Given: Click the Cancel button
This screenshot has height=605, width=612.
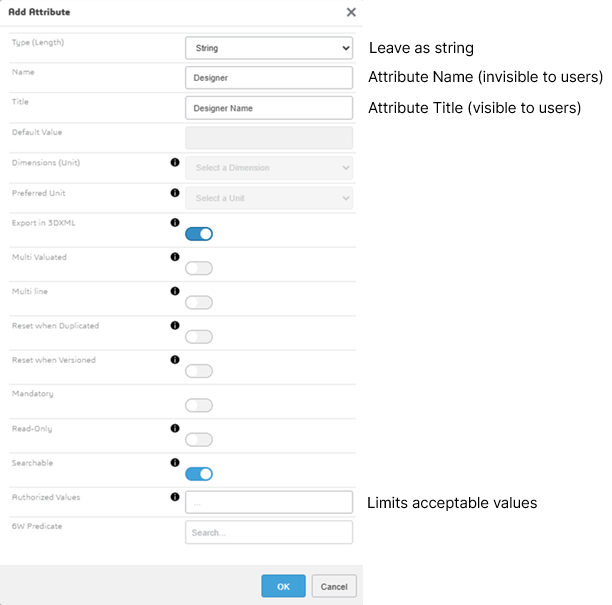Looking at the screenshot, I should point(334,586).
